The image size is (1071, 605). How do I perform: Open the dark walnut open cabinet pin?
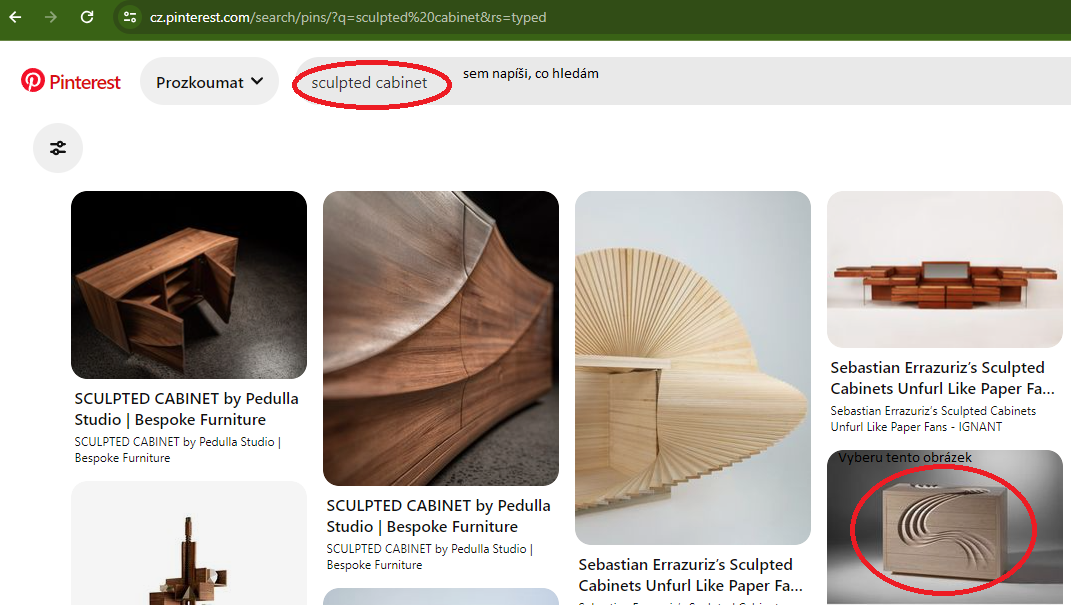pos(189,284)
